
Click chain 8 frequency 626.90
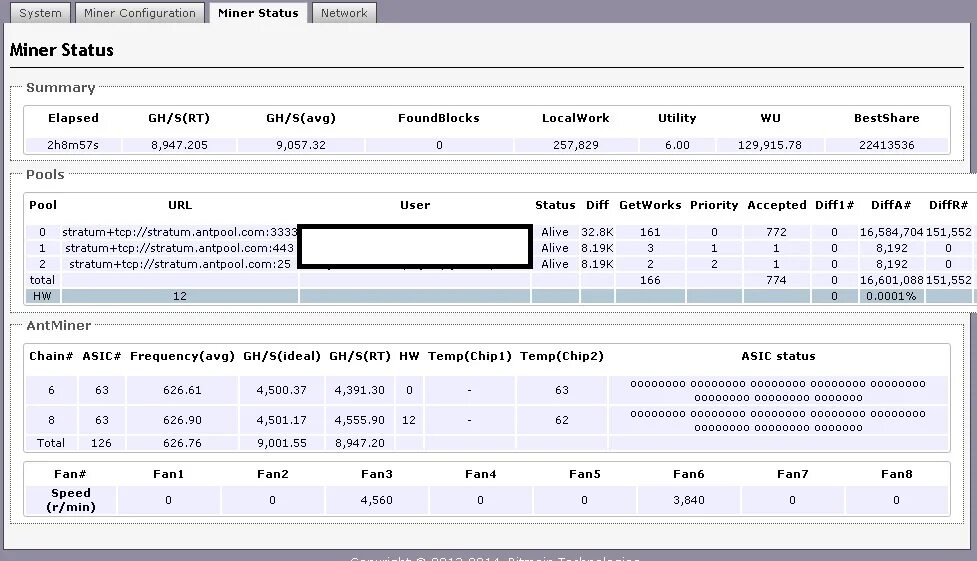tap(182, 420)
